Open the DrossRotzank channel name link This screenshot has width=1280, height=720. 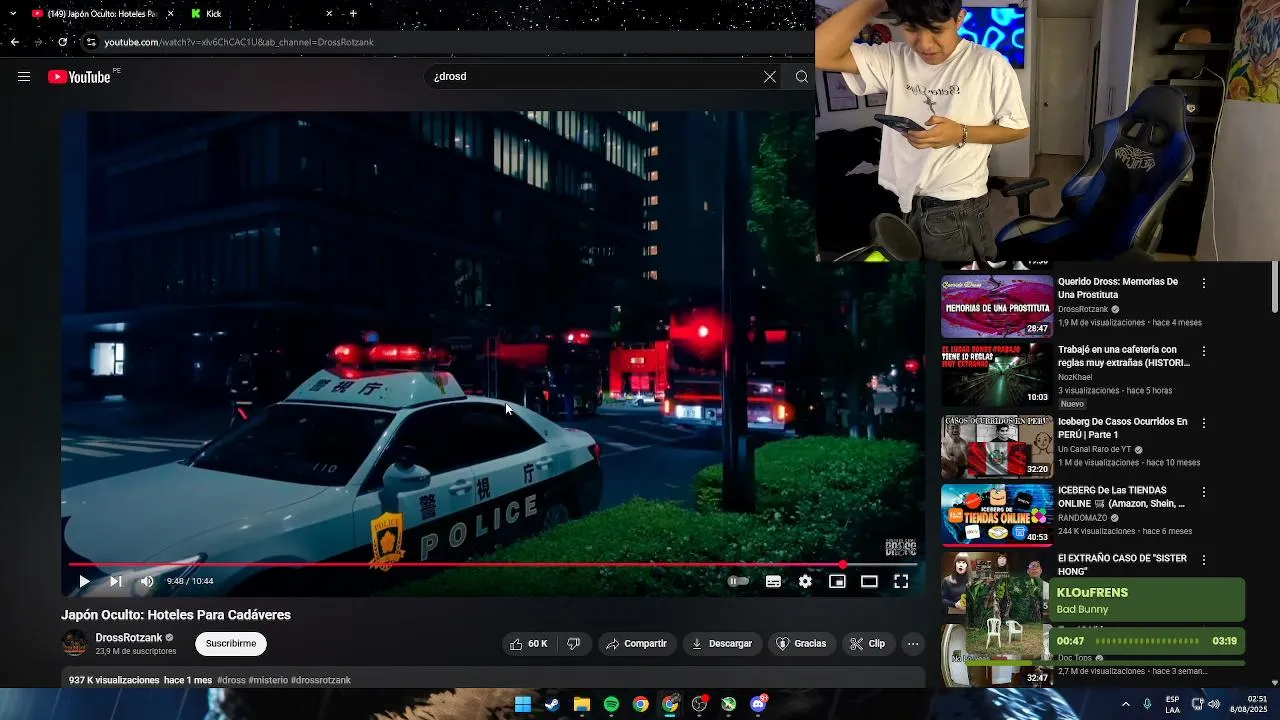click(x=129, y=638)
